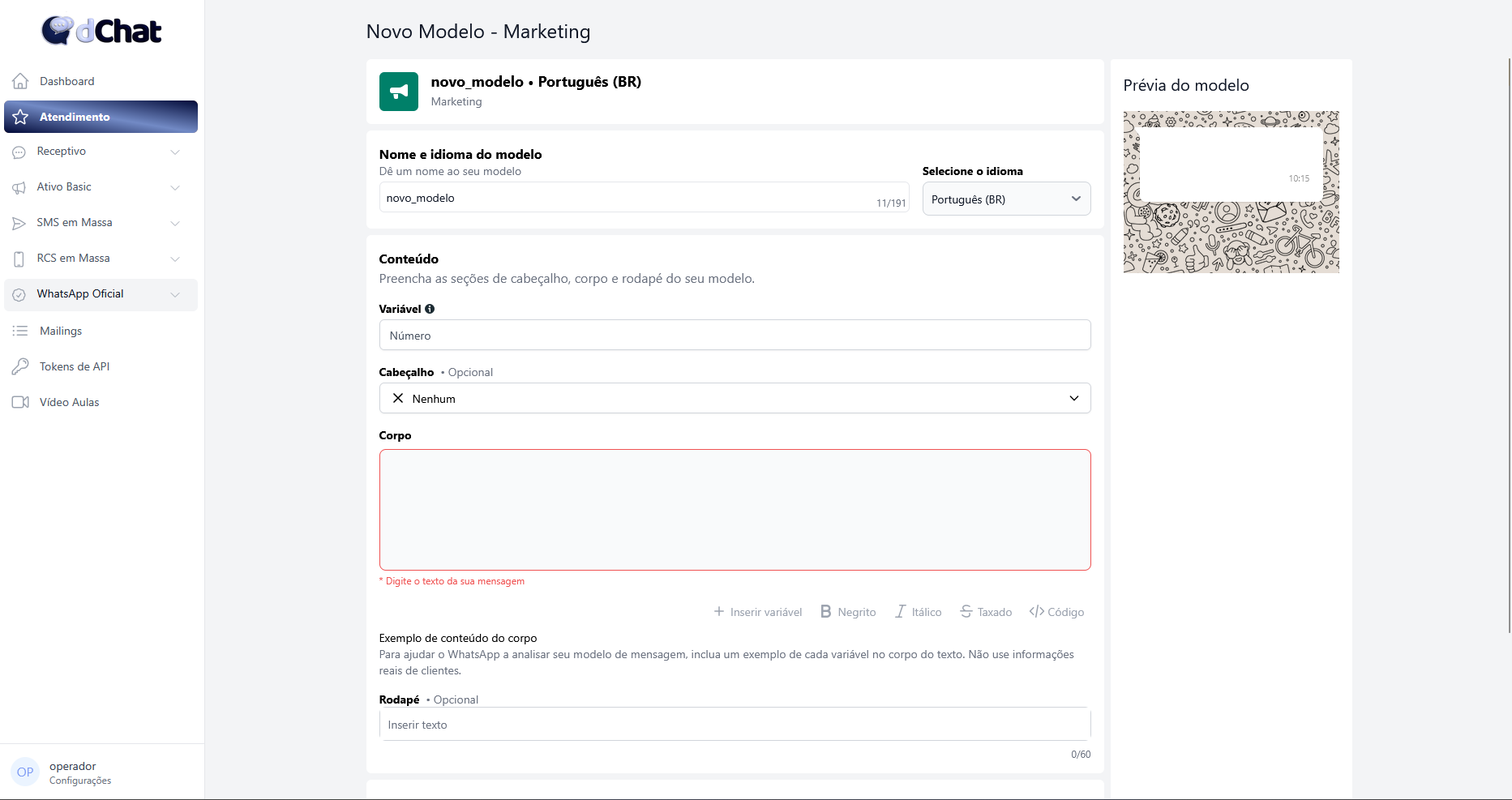The image size is (1512, 800).
Task: Apply Taxado strikethrough formatting
Action: pyautogui.click(x=986, y=612)
